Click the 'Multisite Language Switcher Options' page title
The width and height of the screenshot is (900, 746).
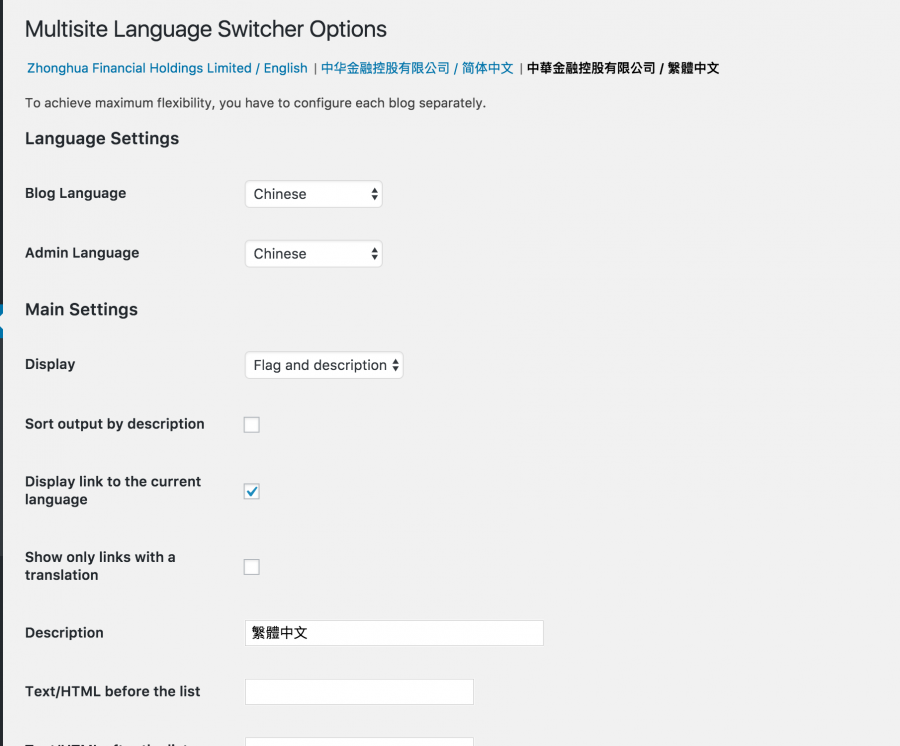click(x=206, y=29)
